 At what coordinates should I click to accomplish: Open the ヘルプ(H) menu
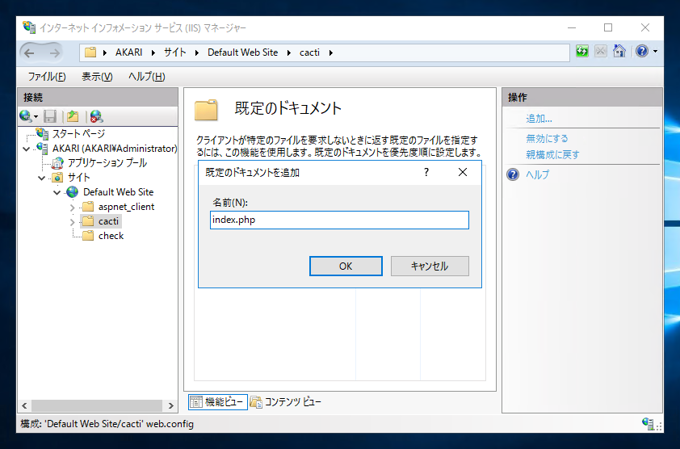tap(146, 77)
